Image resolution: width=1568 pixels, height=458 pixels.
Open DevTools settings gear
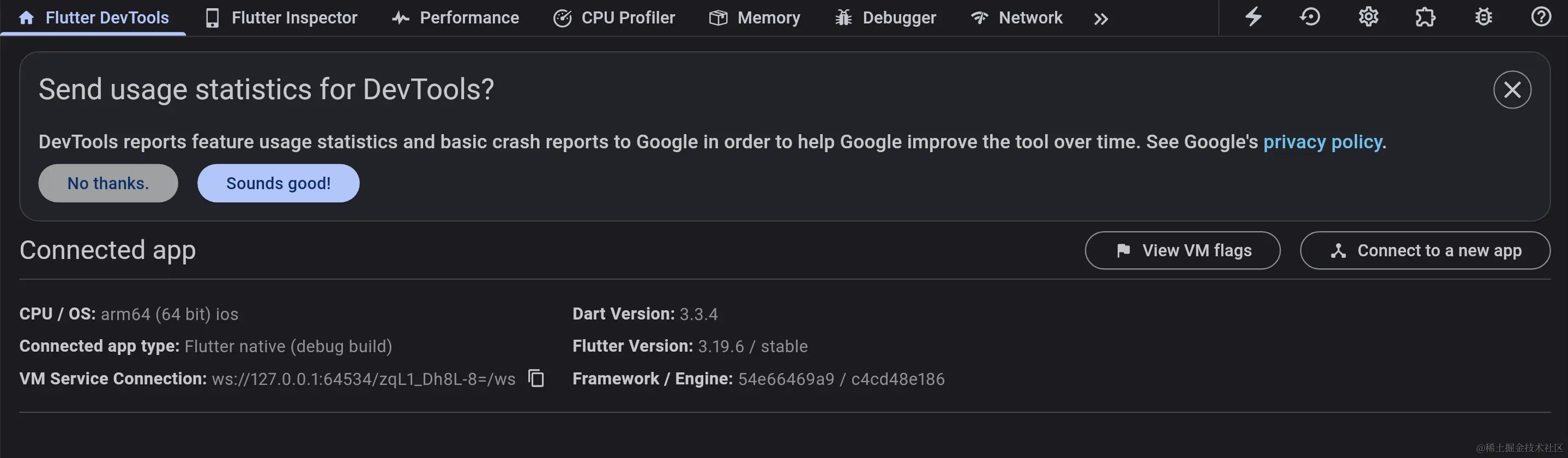coord(1368,17)
